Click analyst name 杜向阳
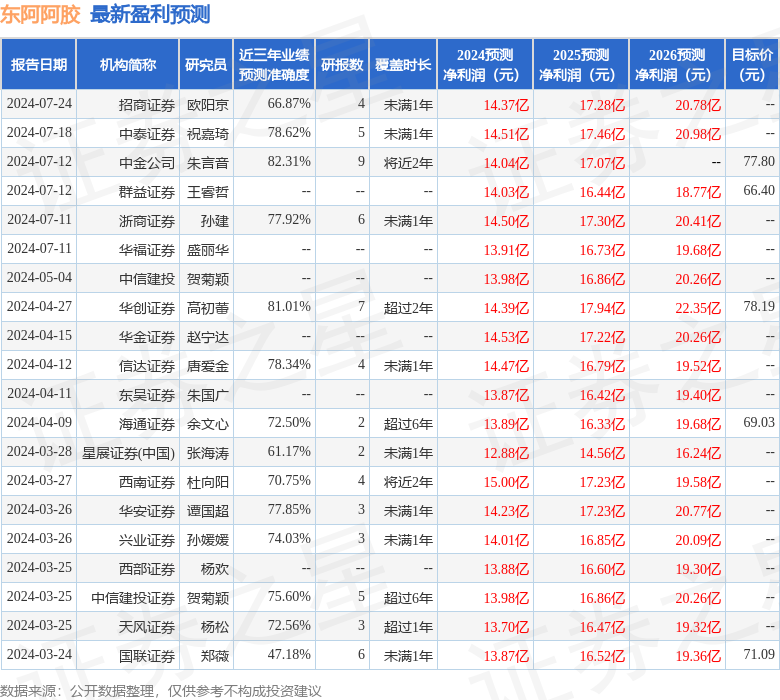 coord(207,482)
